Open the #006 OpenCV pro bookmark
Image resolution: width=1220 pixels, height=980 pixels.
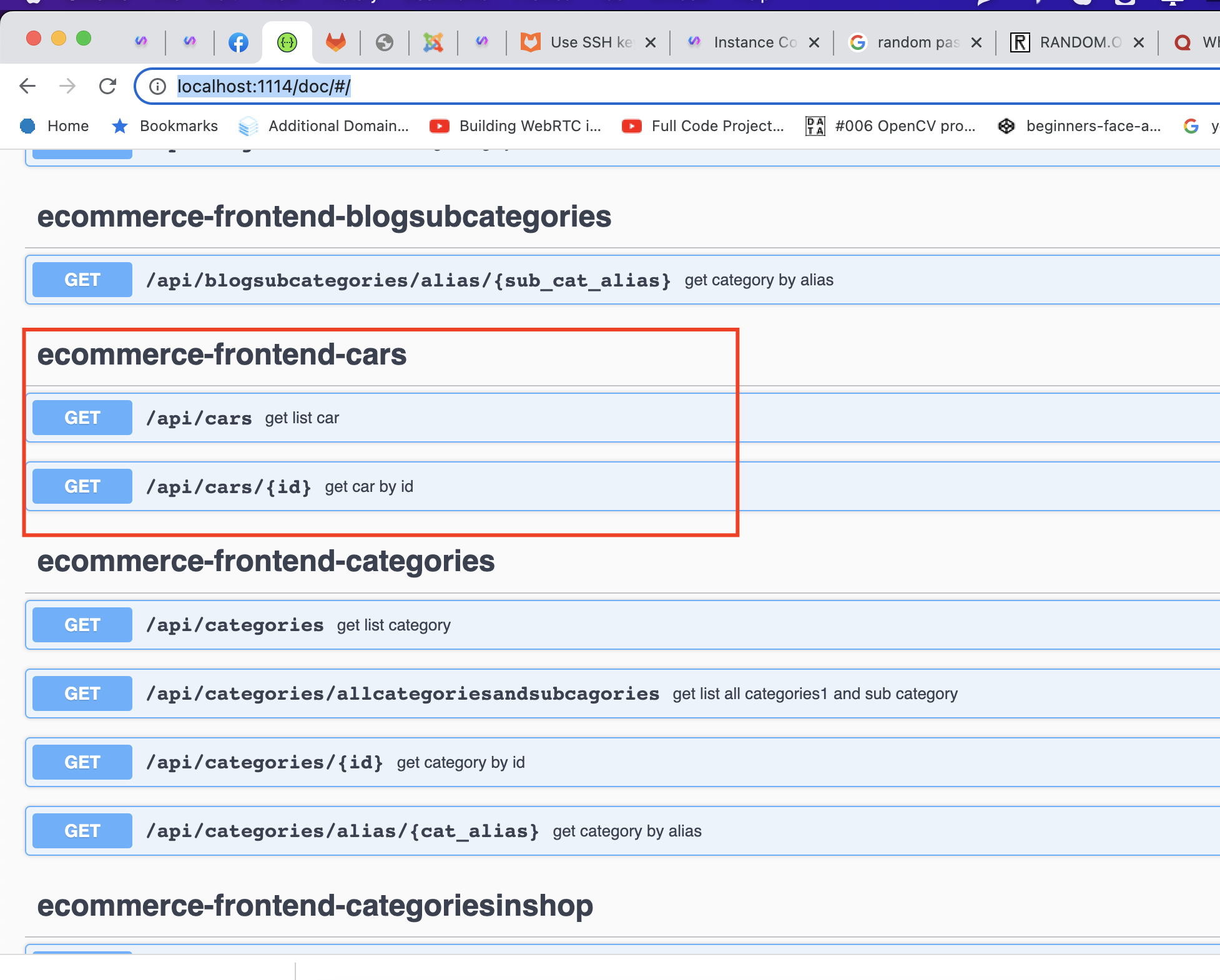(891, 126)
